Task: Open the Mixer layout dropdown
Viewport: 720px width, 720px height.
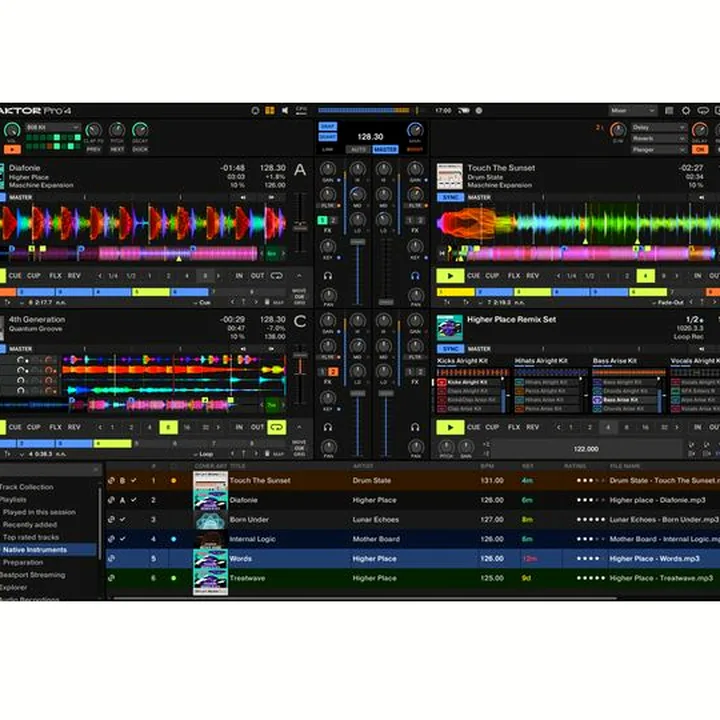Action: click(632, 111)
